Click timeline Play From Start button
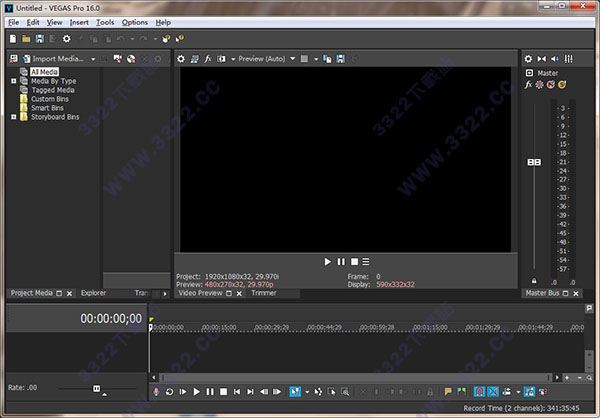Screen dimensions: 600x418 tap(183, 392)
